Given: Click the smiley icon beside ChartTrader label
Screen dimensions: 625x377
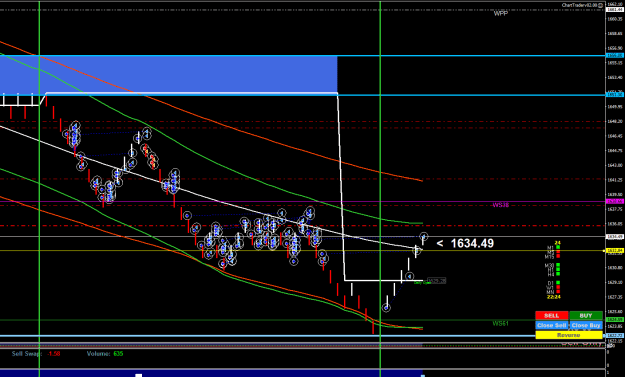Looking at the screenshot, I should point(601,5).
